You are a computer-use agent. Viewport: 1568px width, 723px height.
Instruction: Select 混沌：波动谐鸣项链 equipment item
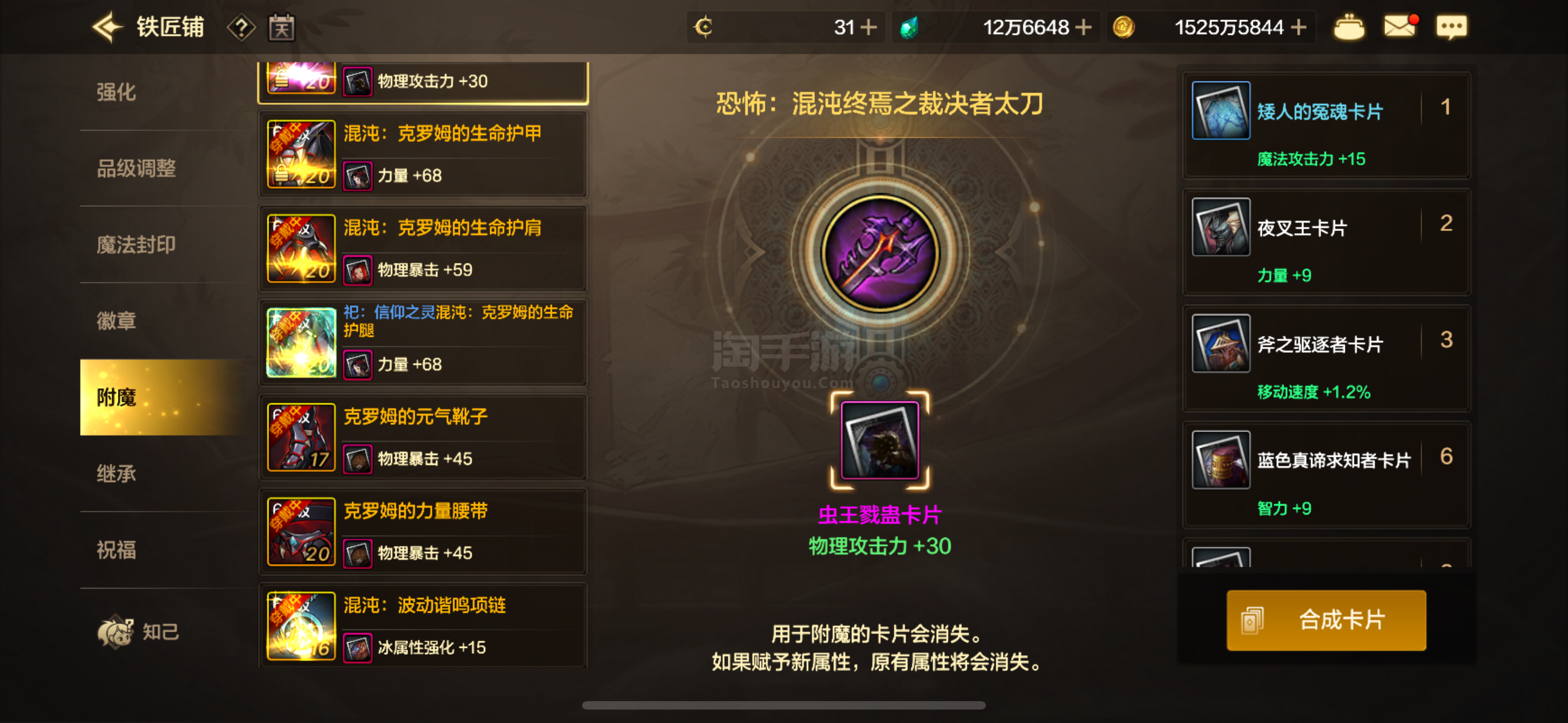(x=423, y=625)
